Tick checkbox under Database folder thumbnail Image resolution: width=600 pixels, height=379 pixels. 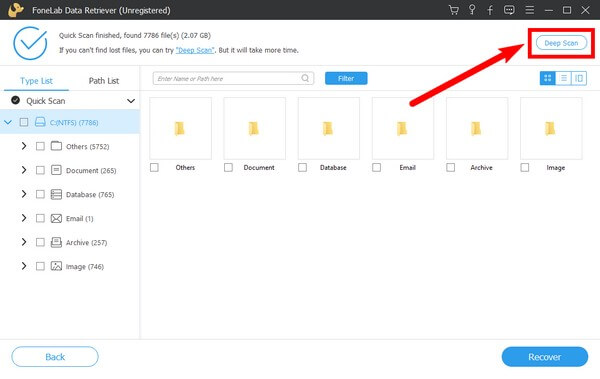point(302,167)
